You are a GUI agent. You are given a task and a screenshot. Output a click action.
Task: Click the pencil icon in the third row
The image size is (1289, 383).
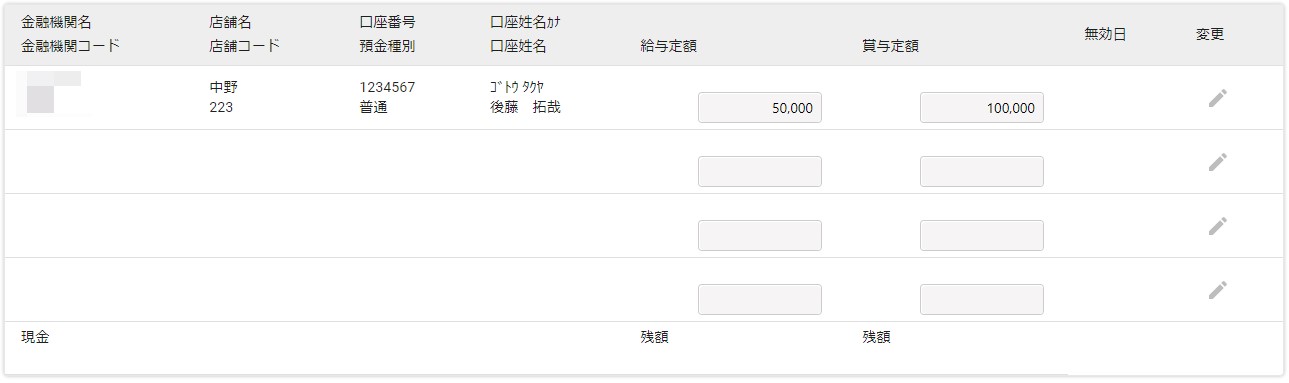(x=1217, y=226)
